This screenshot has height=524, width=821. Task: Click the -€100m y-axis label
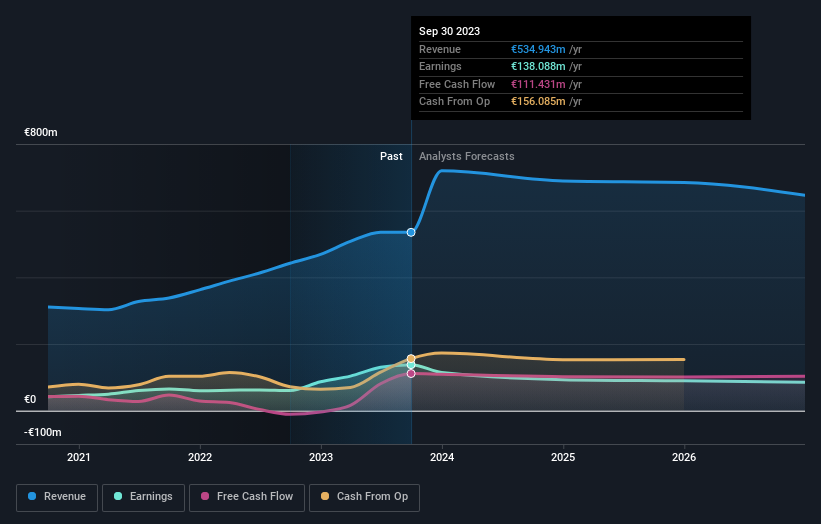click(x=43, y=432)
